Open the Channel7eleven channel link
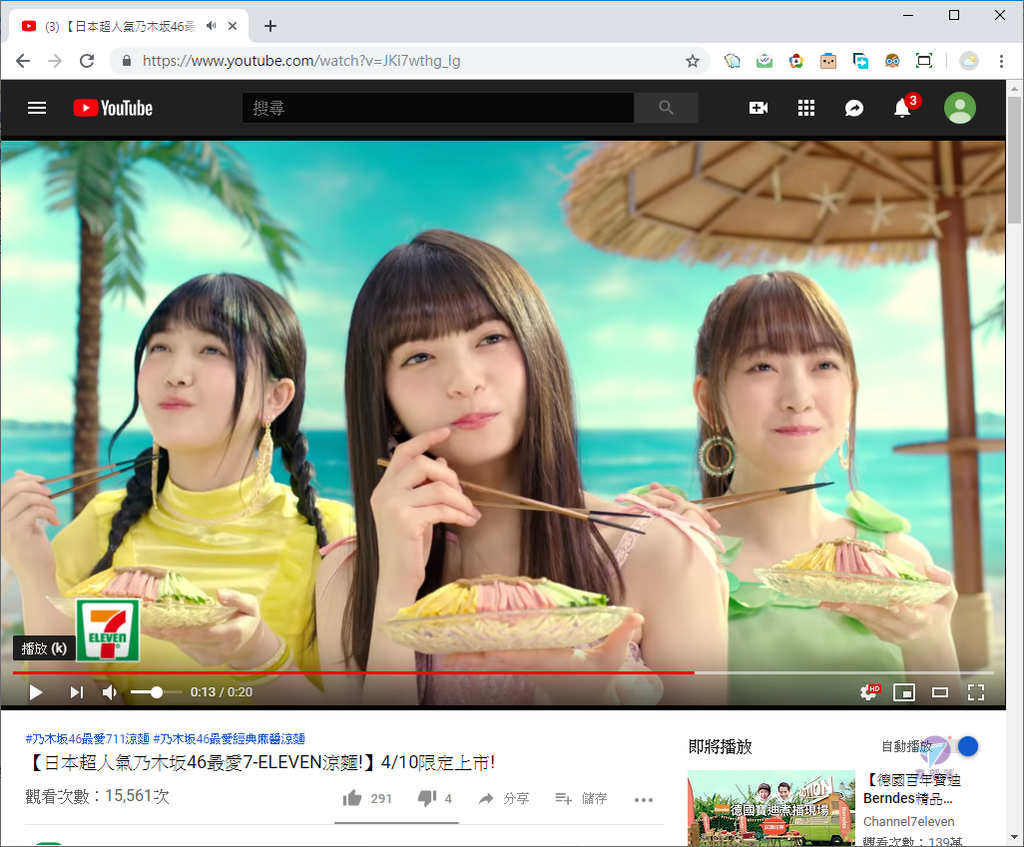This screenshot has height=847, width=1024. (908, 822)
